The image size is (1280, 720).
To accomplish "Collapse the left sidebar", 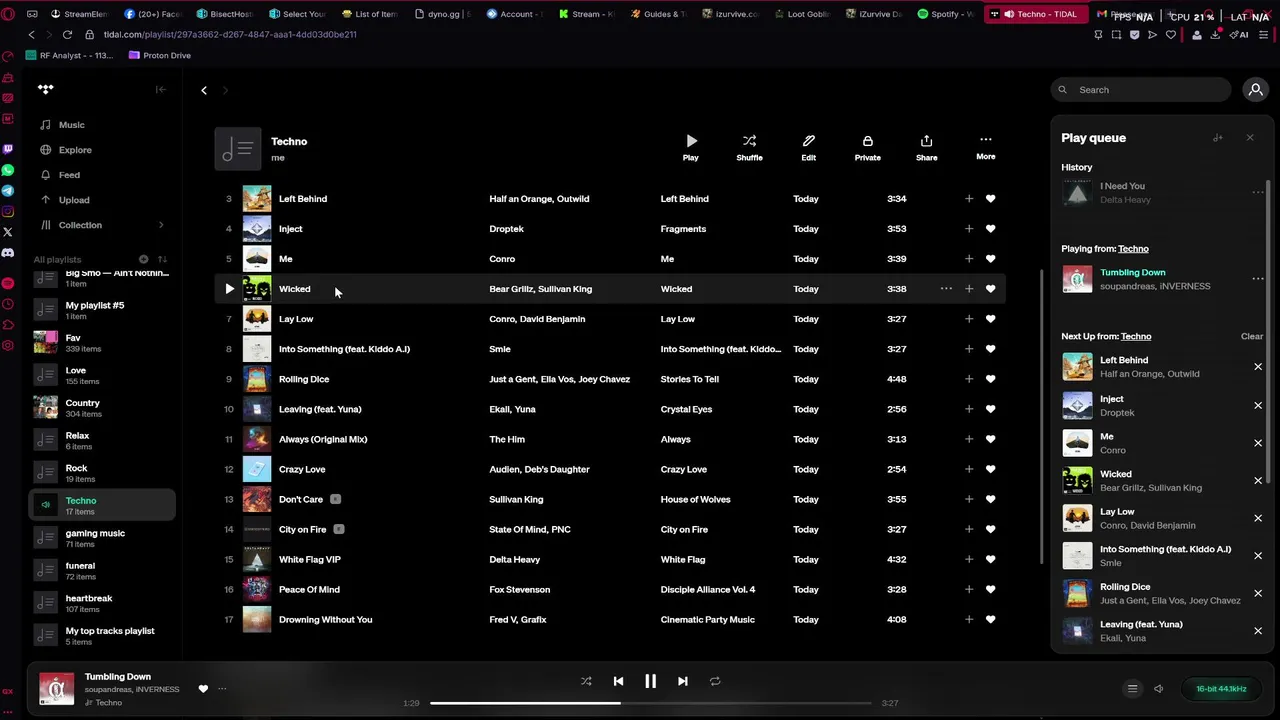I will [160, 90].
